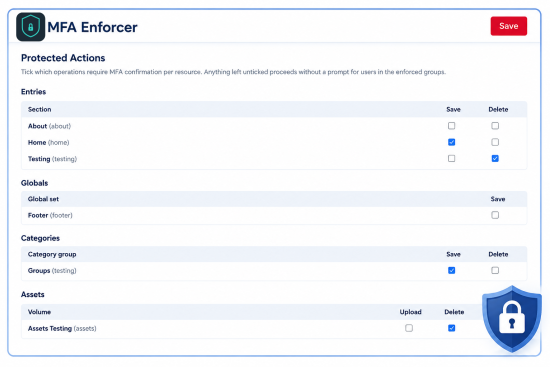
Task: Untick the Delete checkbox for Testing section
Action: (495, 159)
